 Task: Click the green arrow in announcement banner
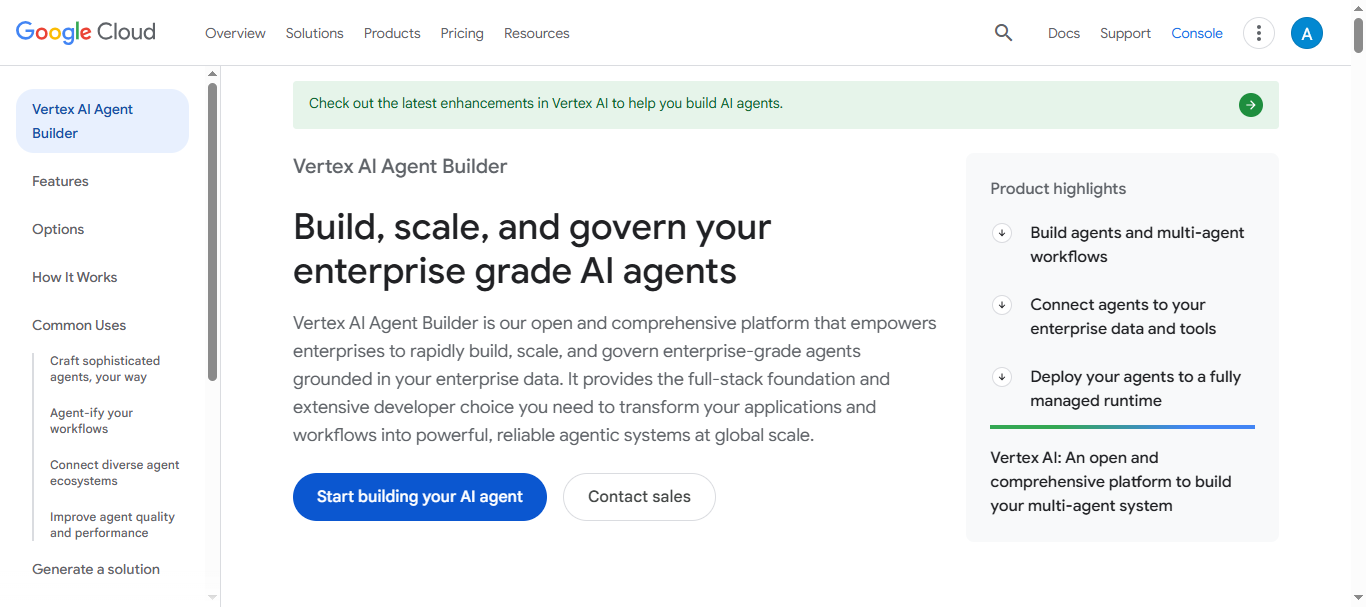[x=1250, y=105]
